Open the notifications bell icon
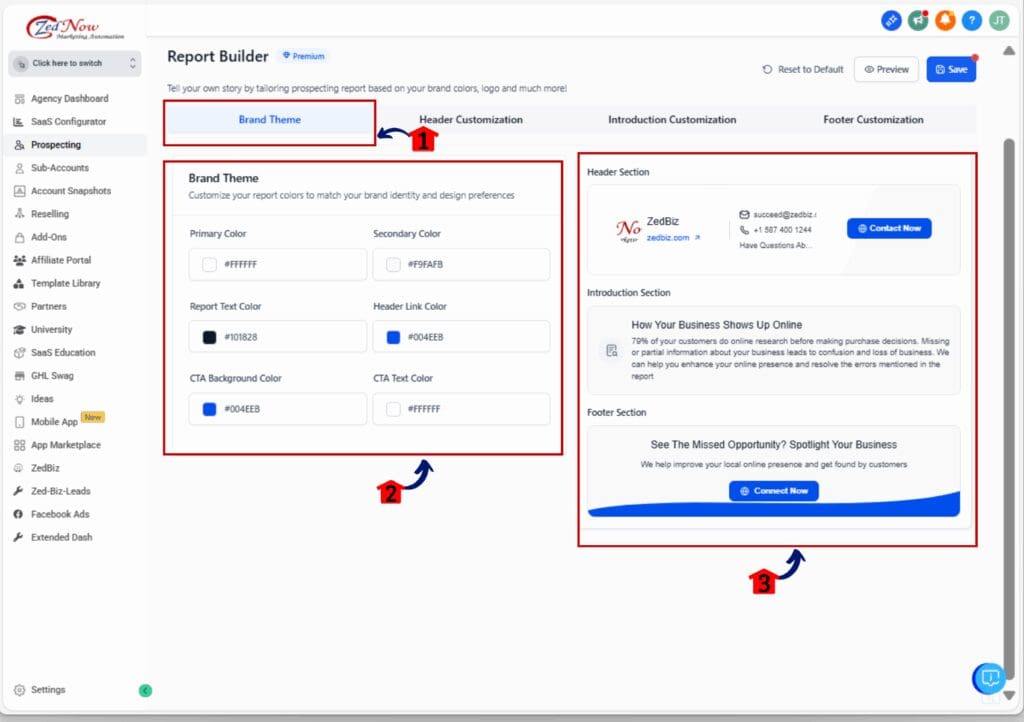 tap(945, 19)
